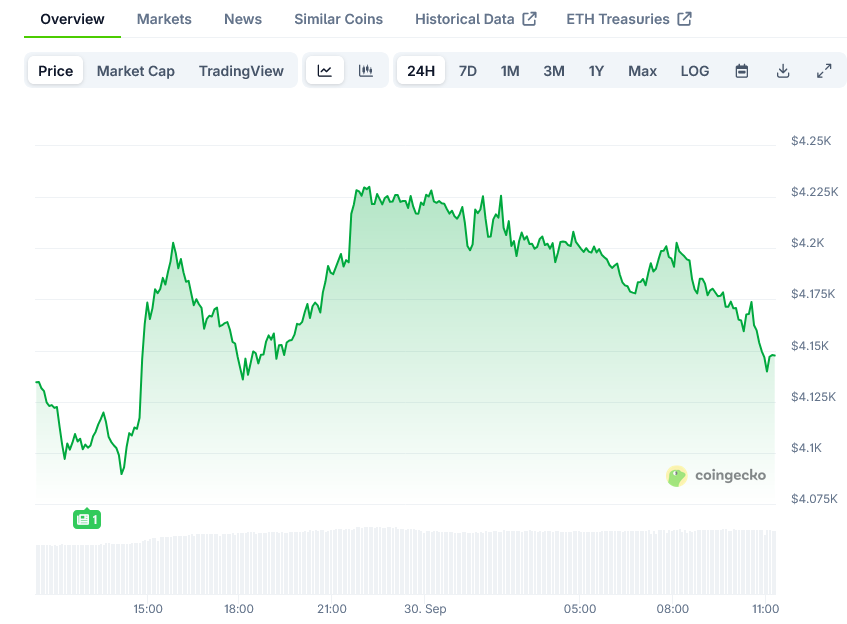
Task: Click the News tab
Action: tap(242, 18)
